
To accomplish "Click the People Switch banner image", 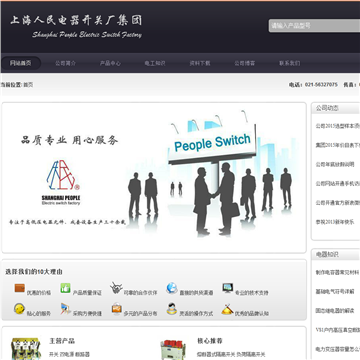I will tap(154, 178).
